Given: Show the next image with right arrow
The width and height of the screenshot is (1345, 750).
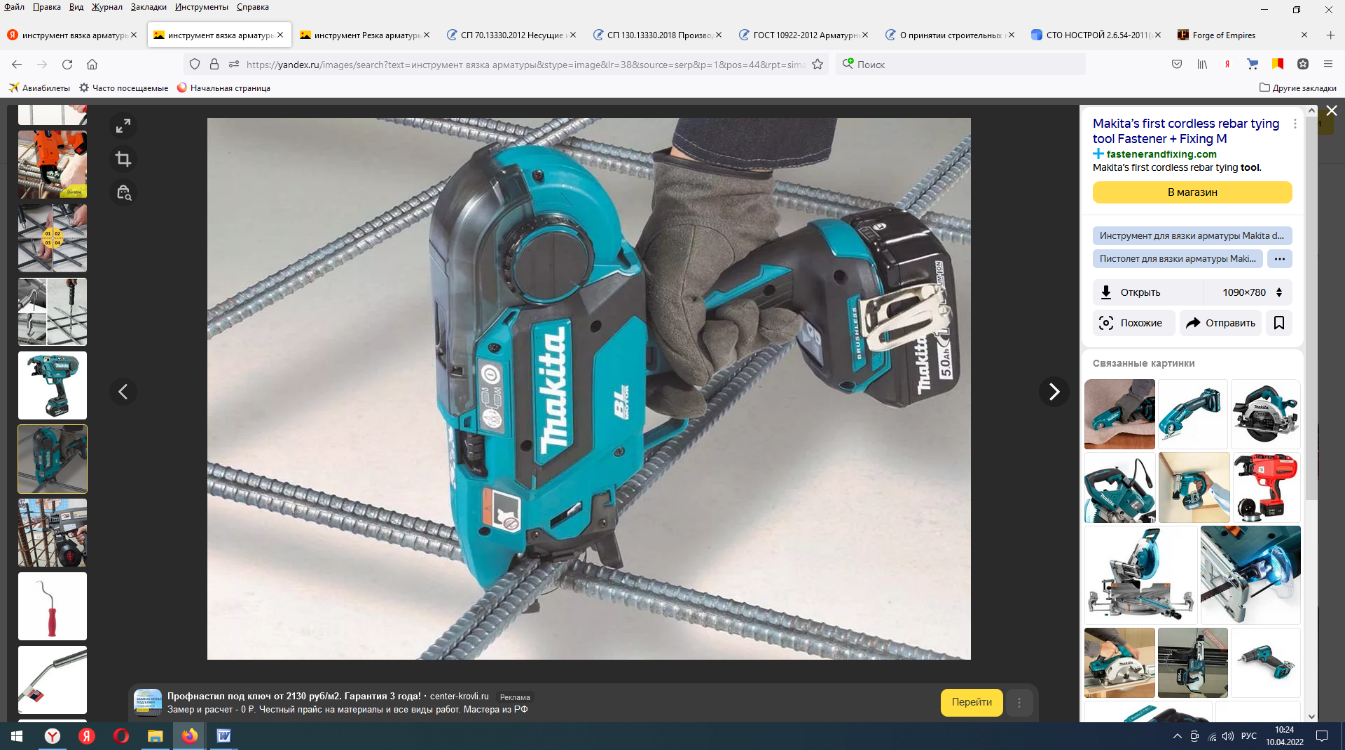Looking at the screenshot, I should pos(1053,391).
